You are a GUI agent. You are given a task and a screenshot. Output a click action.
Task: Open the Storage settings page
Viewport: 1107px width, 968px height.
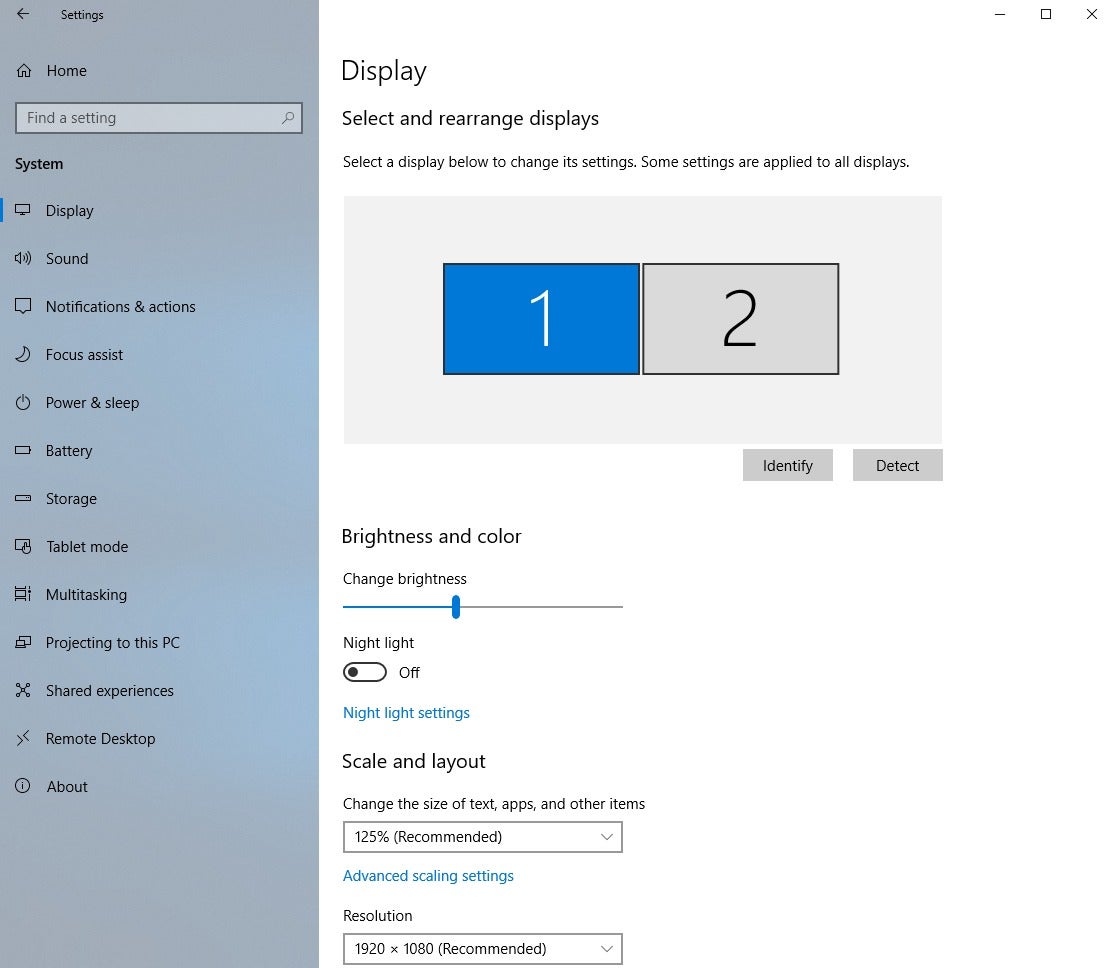pyautogui.click(x=71, y=498)
